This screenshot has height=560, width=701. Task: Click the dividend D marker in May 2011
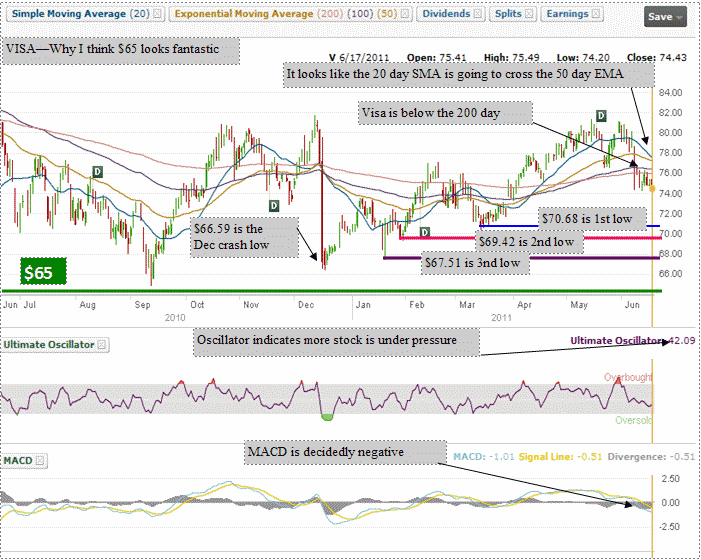602,116
